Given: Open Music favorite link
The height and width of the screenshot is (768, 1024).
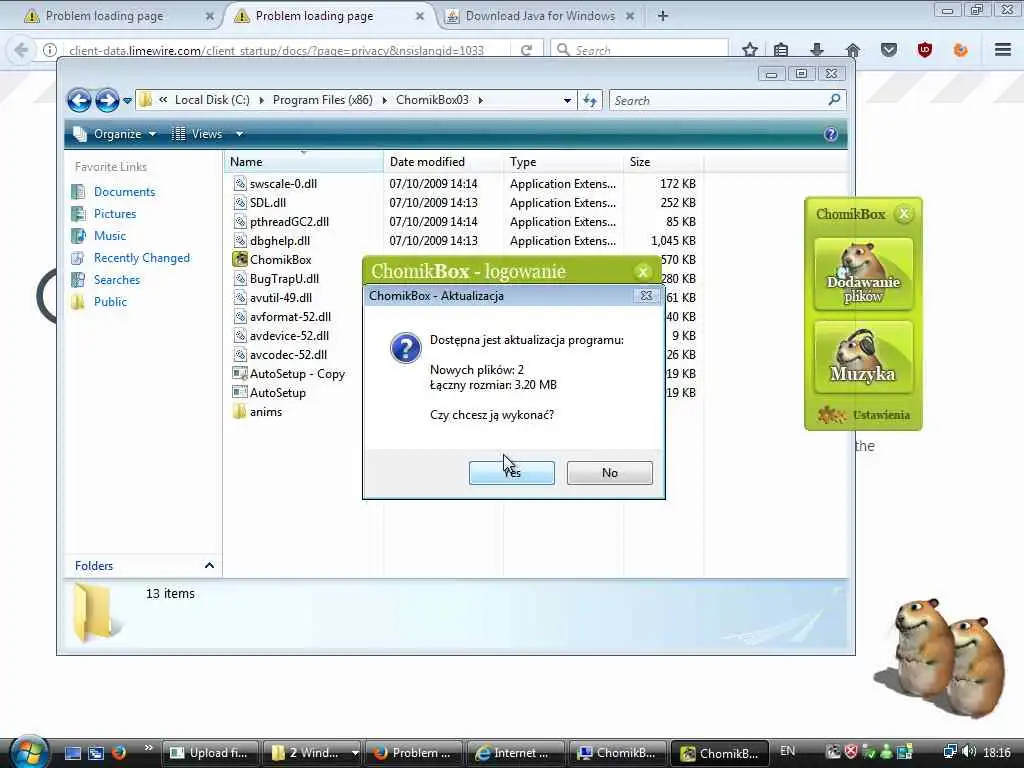Looking at the screenshot, I should pos(110,236).
